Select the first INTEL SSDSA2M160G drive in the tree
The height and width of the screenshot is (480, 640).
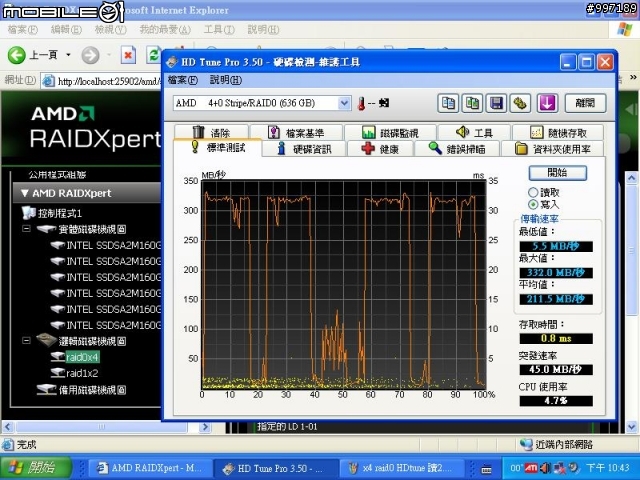click(x=106, y=245)
